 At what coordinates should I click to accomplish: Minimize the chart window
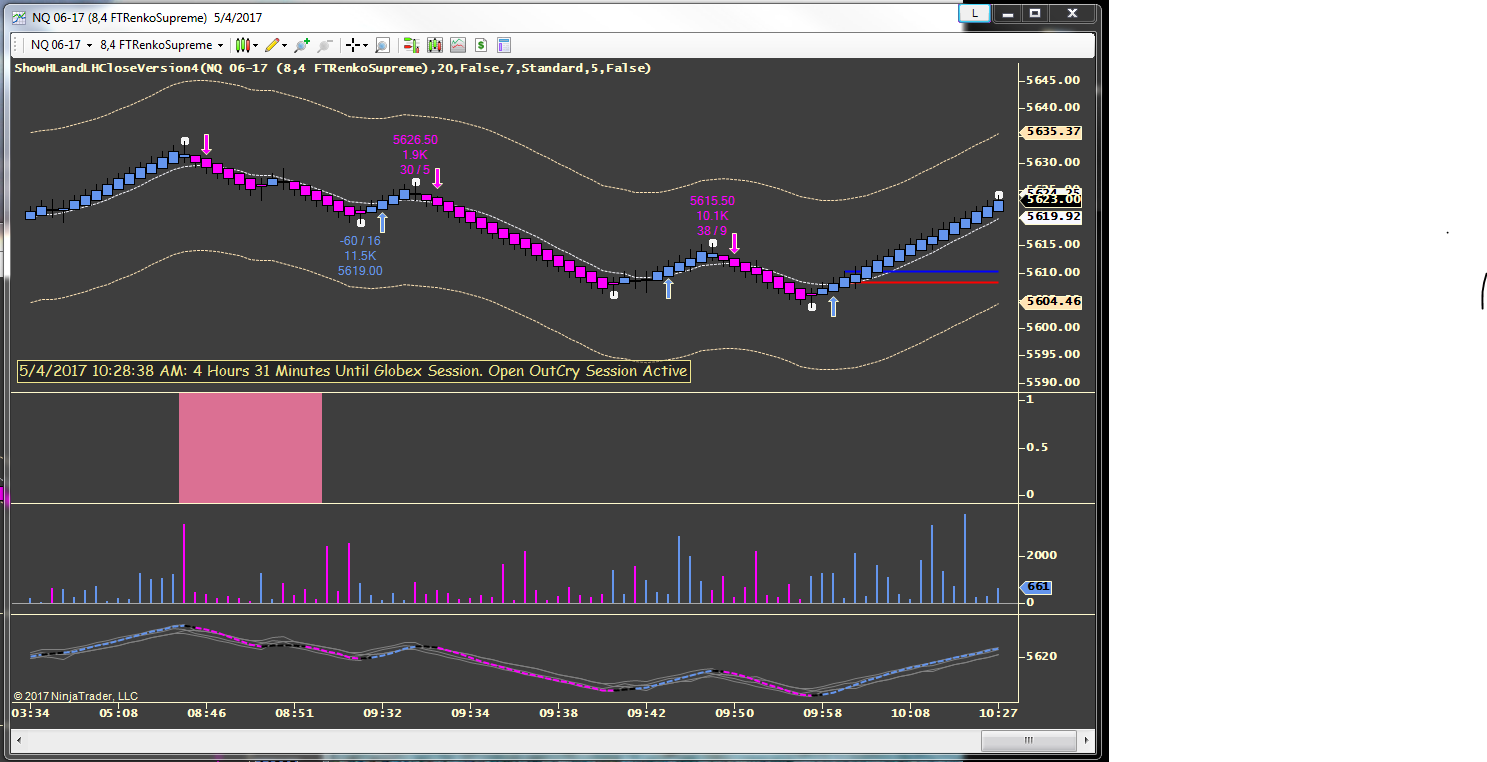pos(1006,14)
